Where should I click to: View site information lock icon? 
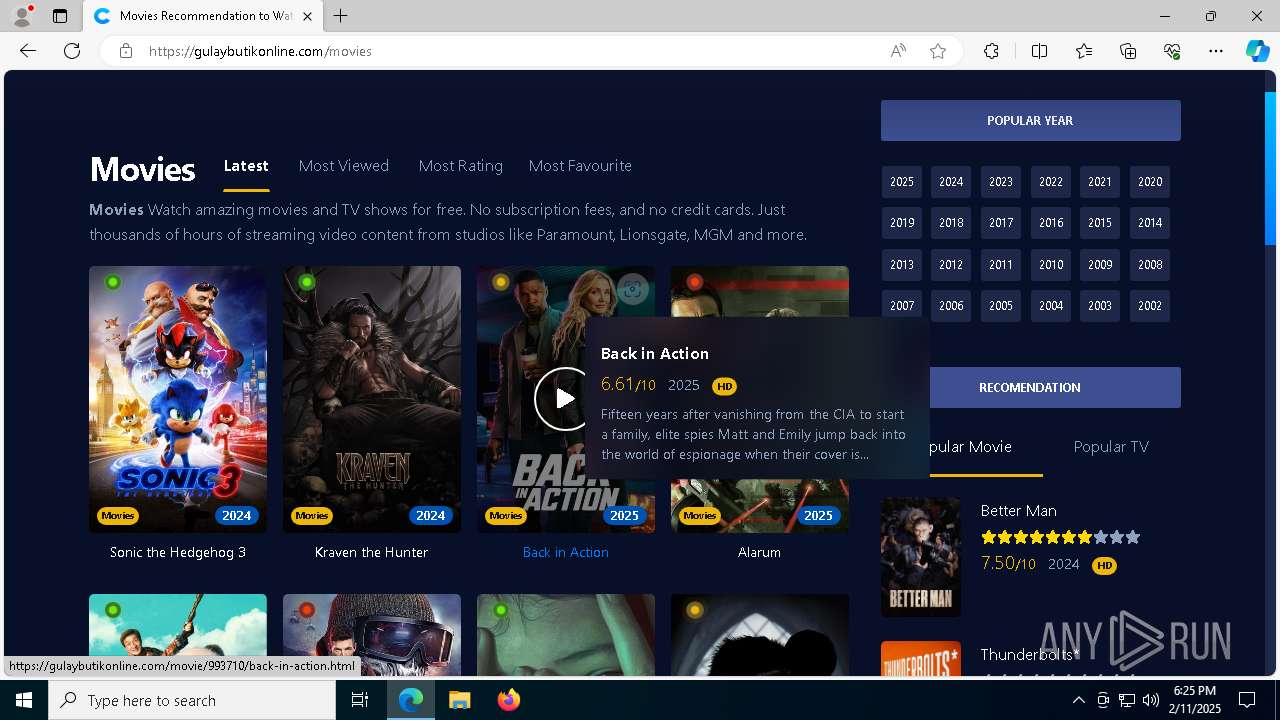(125, 51)
